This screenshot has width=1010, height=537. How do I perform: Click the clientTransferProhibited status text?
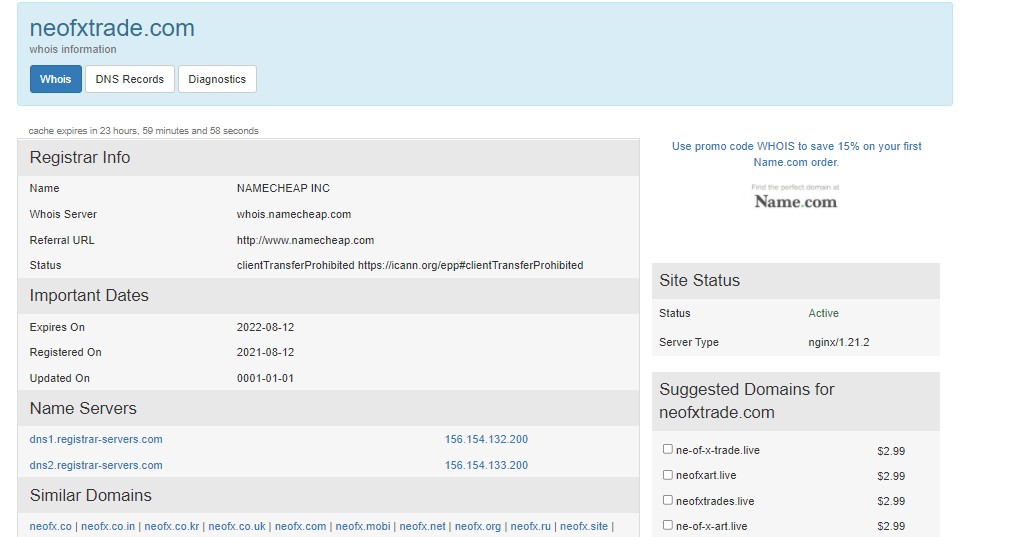[x=410, y=265]
